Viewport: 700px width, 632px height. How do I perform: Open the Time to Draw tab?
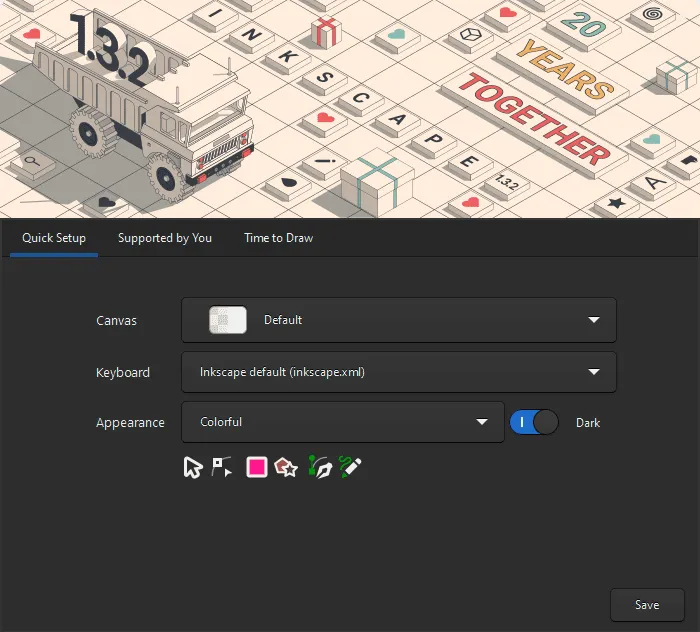click(x=279, y=238)
